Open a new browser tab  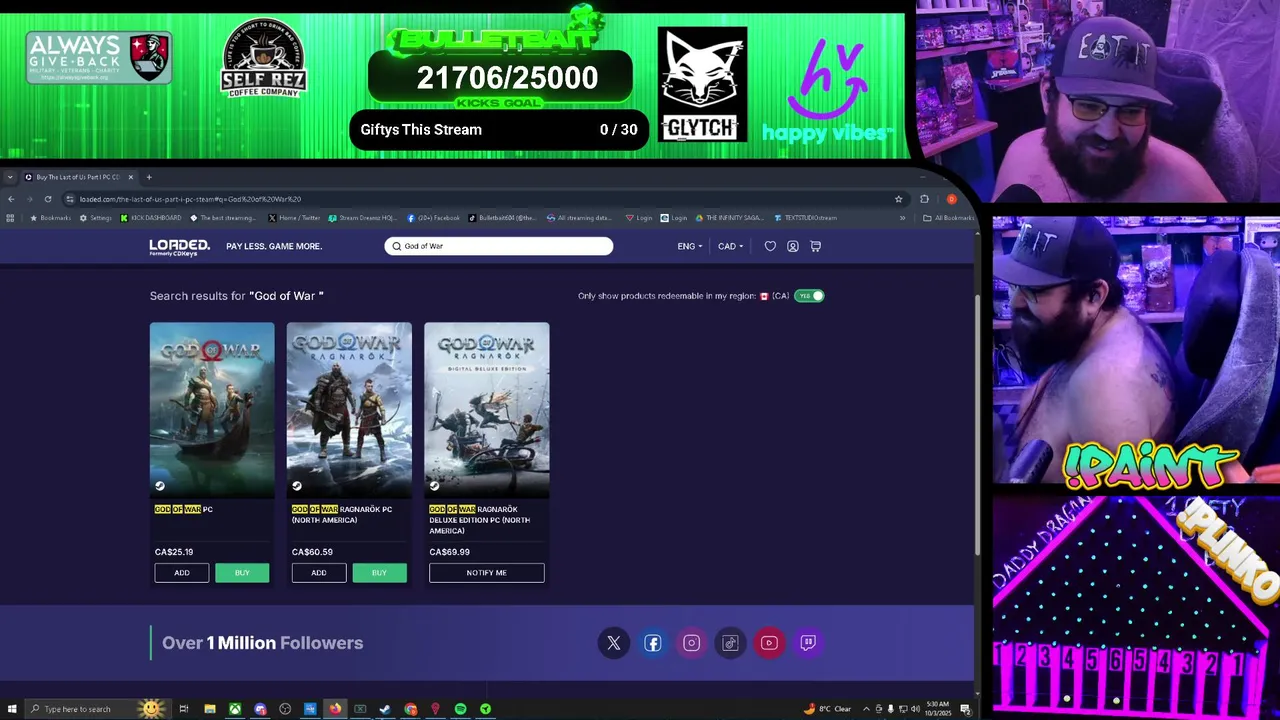click(149, 177)
